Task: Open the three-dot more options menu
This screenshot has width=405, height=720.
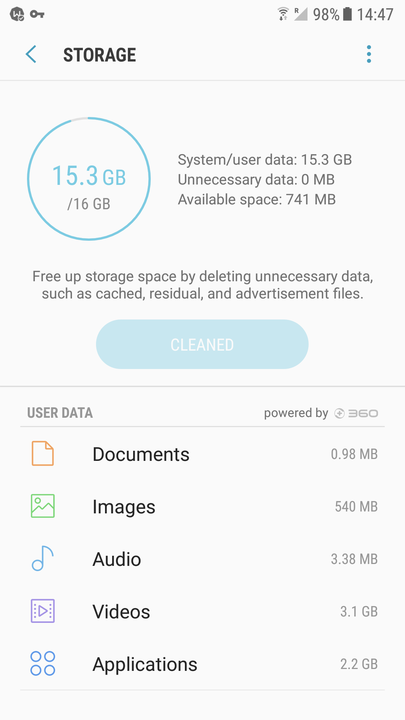Action: point(369,54)
